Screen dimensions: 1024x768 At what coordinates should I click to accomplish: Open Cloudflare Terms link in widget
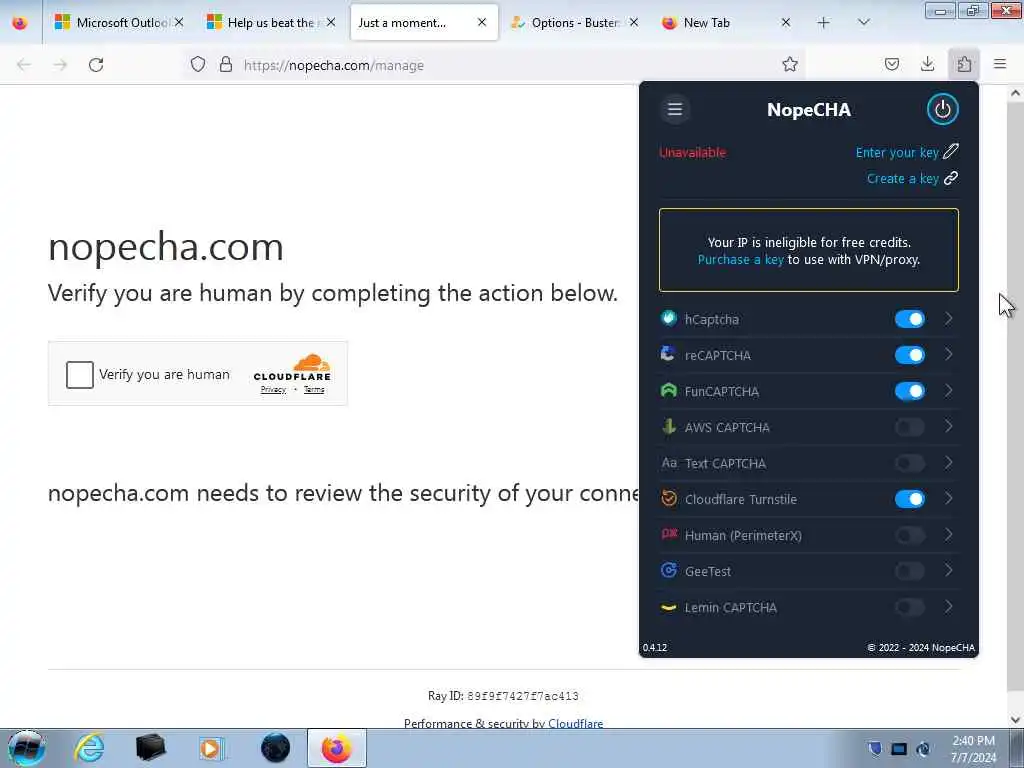click(314, 389)
